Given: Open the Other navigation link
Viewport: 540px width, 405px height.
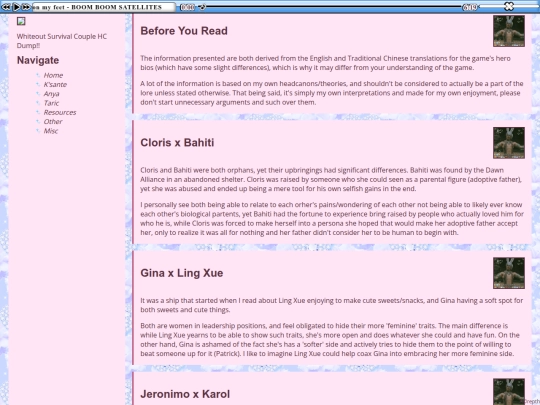Looking at the screenshot, I should coord(53,122).
